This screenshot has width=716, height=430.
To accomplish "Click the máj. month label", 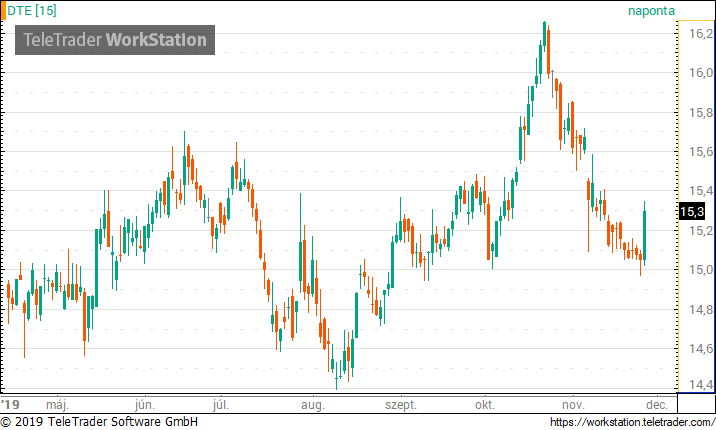I will coord(58,404).
